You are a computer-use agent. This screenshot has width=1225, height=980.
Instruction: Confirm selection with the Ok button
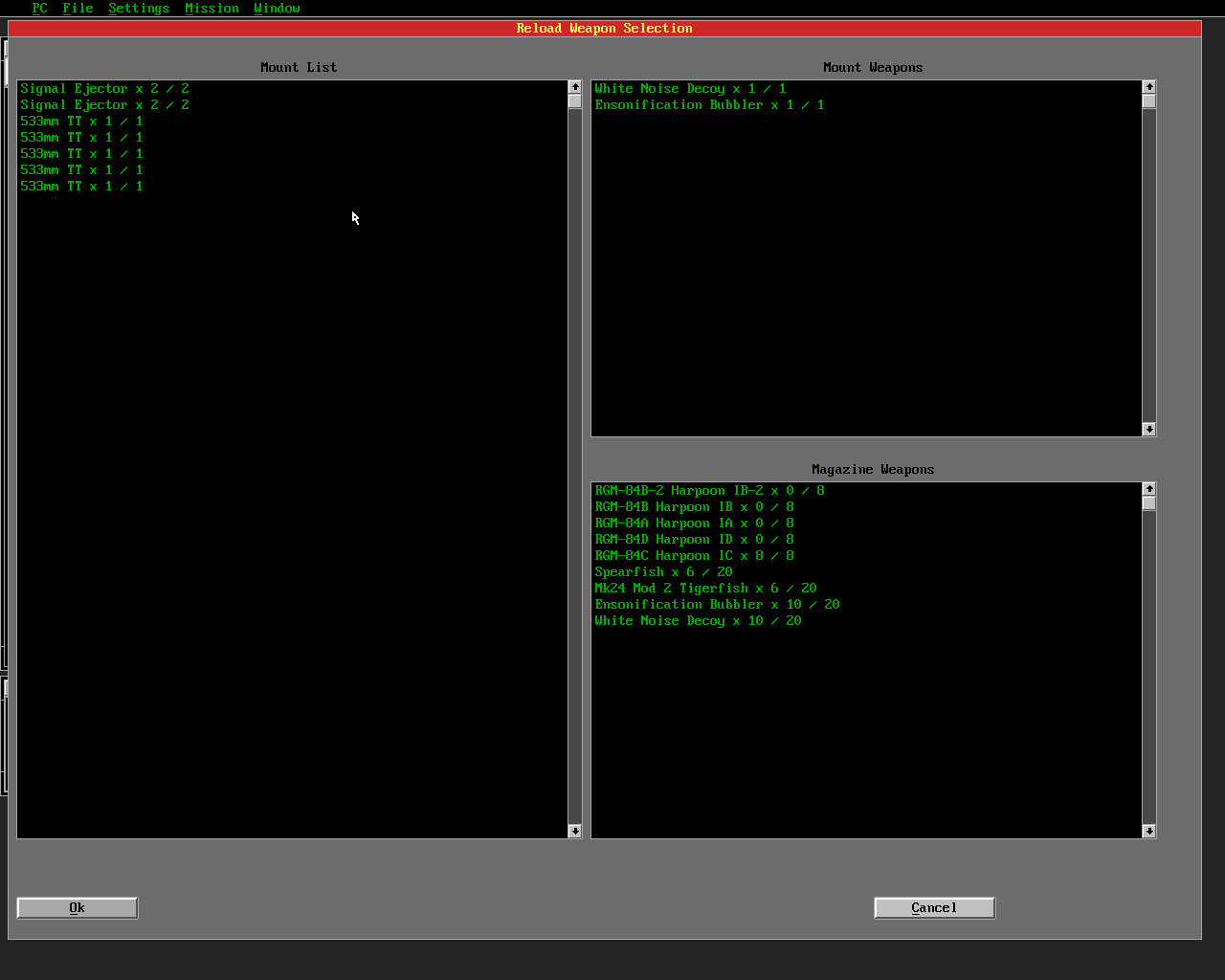coord(78,907)
